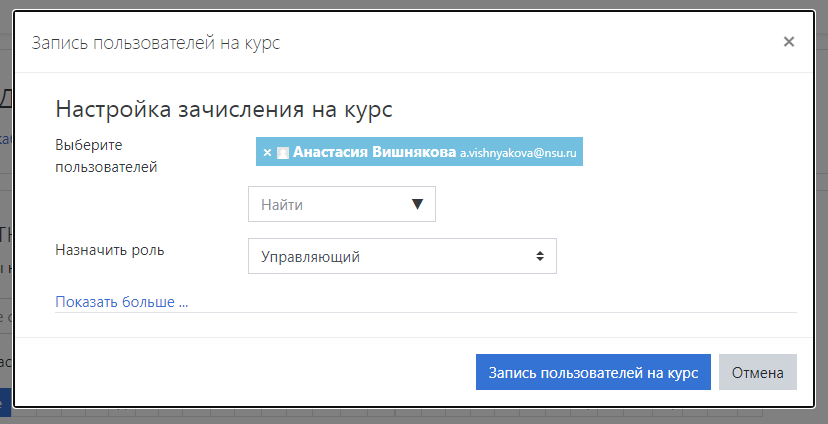This screenshot has height=424, width=828.
Task: Open the Управляющий role dropdown
Action: pyautogui.click(x=402, y=257)
